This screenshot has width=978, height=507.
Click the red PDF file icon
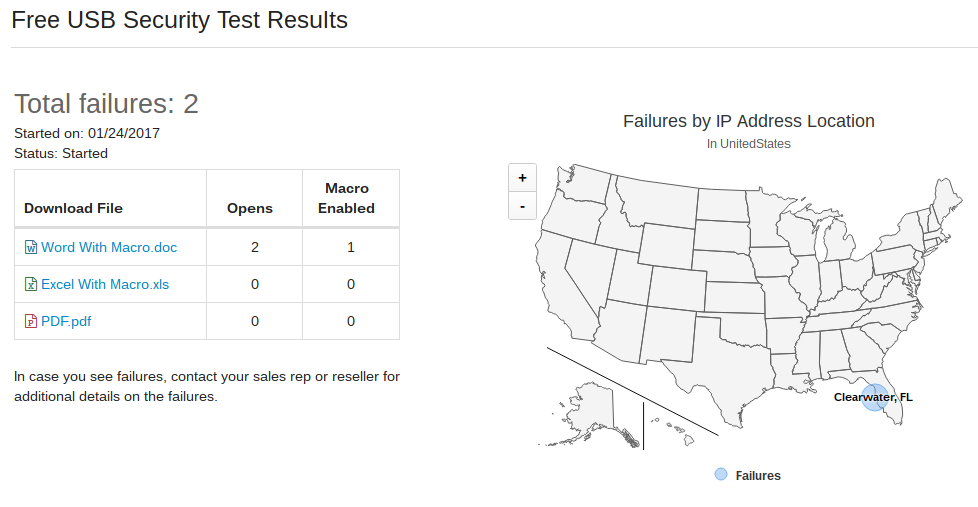(31, 321)
